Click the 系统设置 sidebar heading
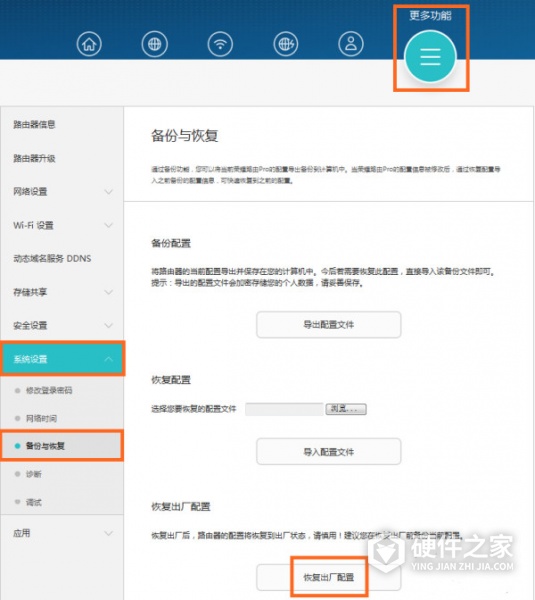The image size is (535, 600). [62, 359]
